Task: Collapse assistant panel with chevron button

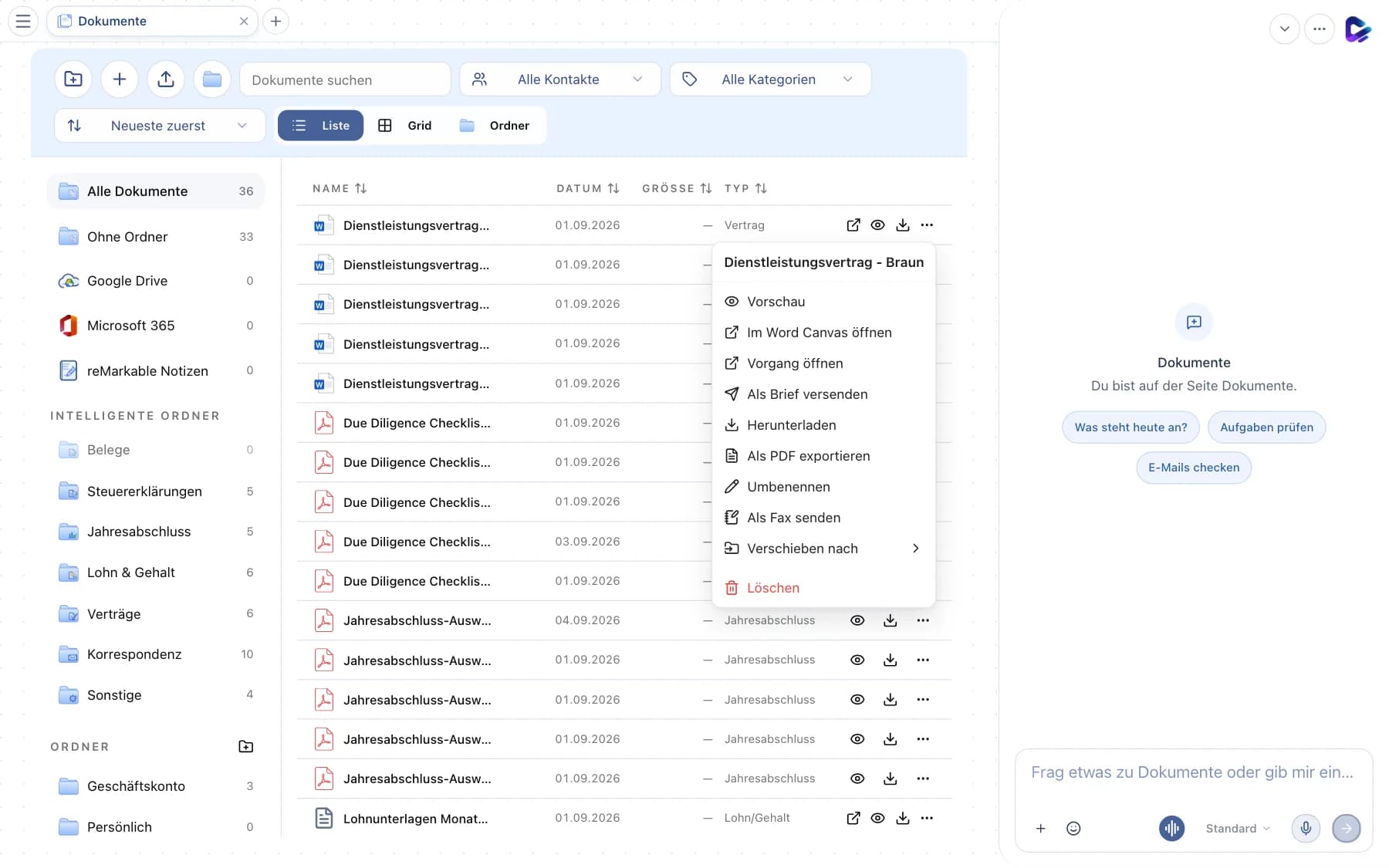Action: (1285, 29)
